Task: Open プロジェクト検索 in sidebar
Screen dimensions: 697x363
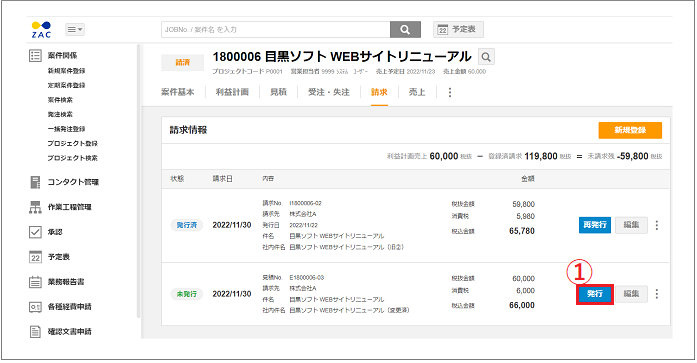Action: (72, 158)
